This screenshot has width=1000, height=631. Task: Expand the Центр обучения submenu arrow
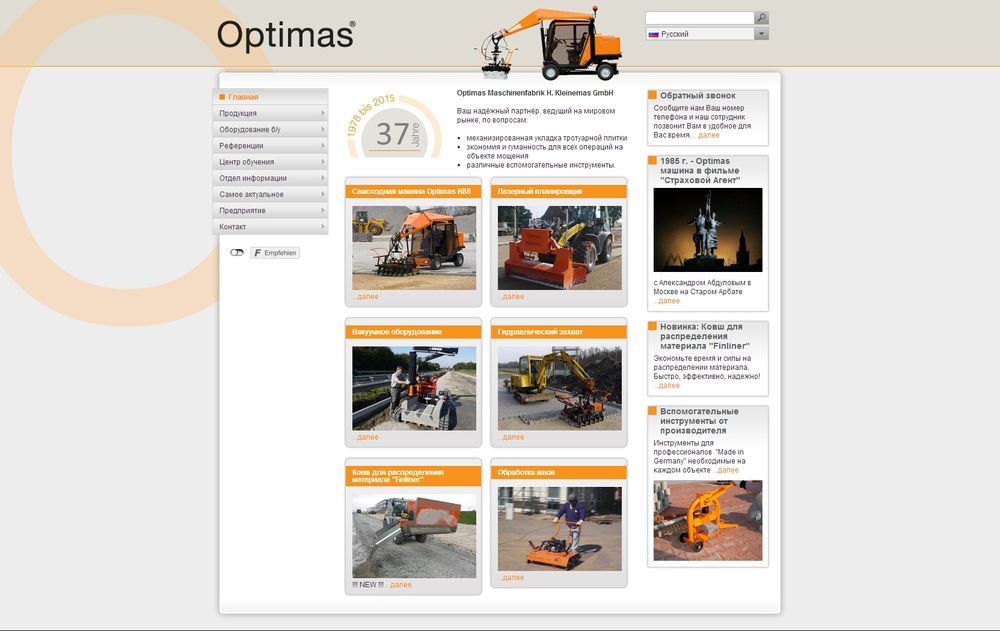tap(323, 162)
